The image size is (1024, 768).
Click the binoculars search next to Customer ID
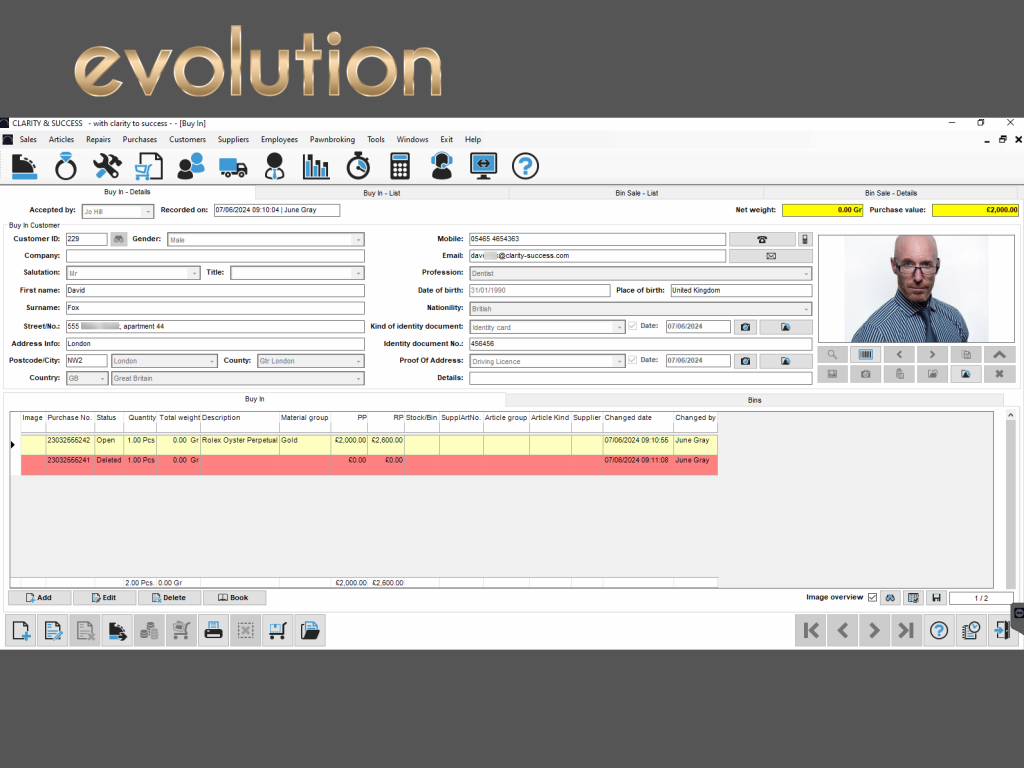[118, 239]
